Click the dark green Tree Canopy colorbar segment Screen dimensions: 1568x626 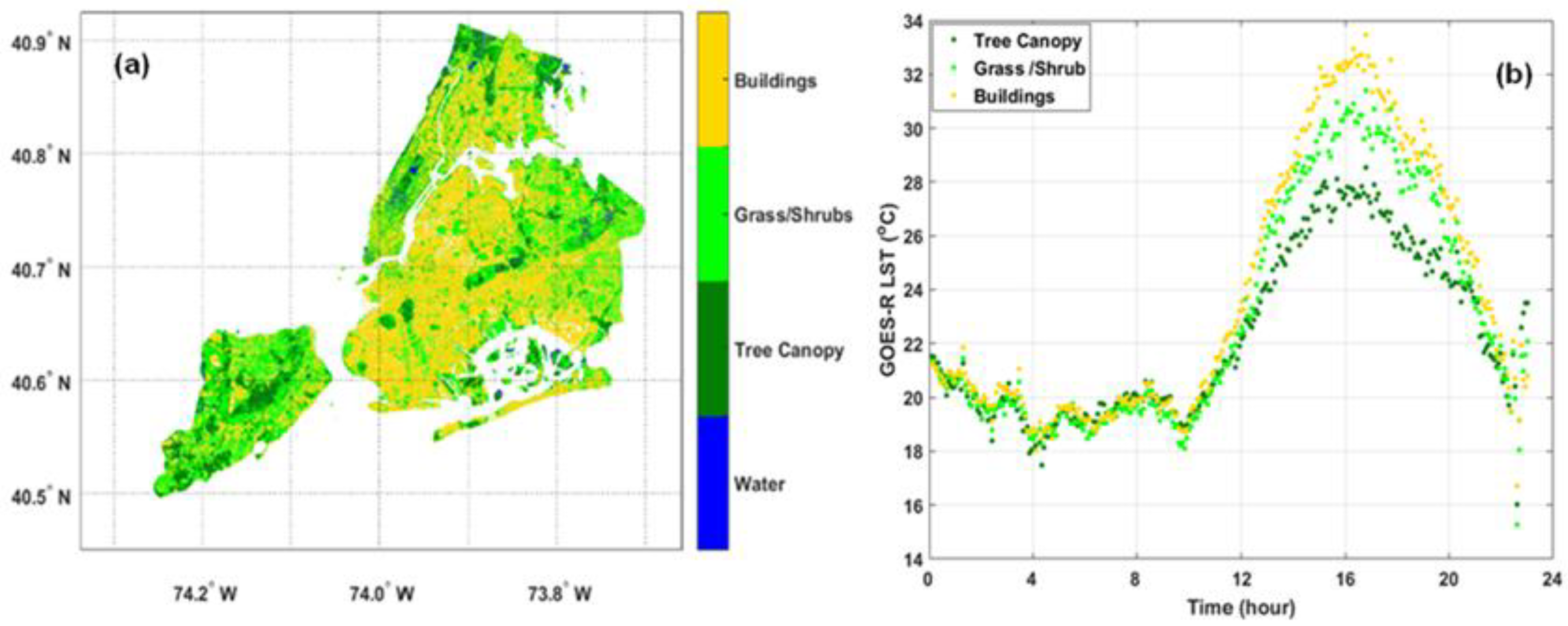[x=713, y=349]
